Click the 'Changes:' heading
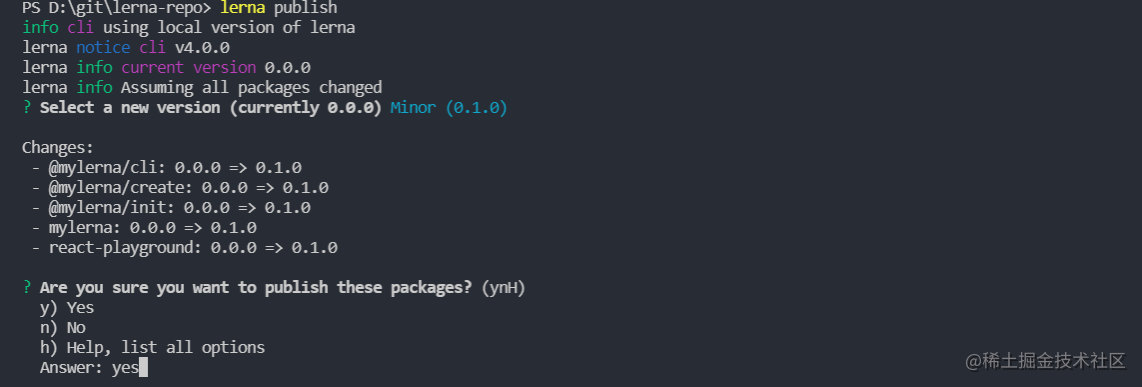This screenshot has height=387, width=1142. pos(58,148)
